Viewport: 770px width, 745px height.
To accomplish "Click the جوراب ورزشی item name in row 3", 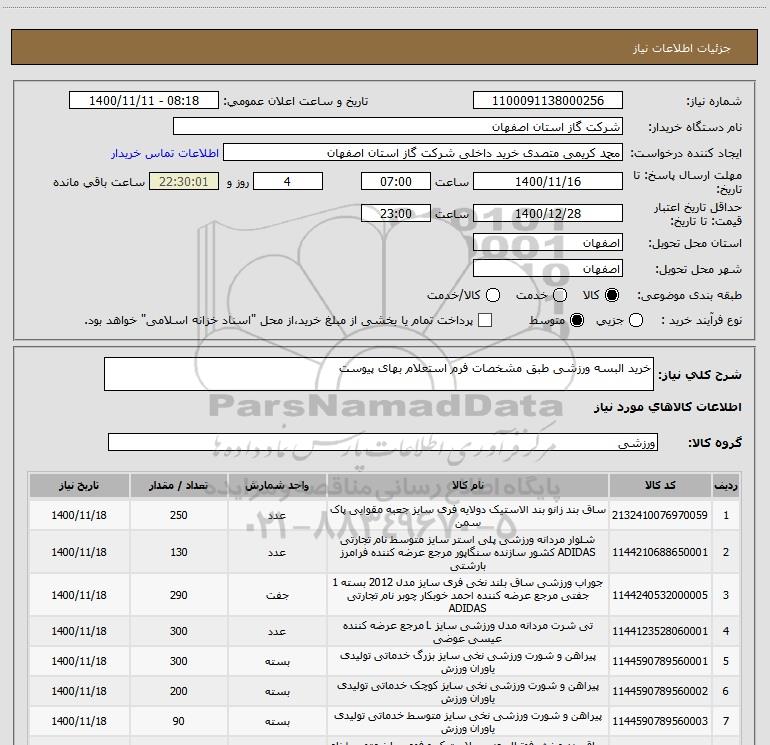I will click(468, 595).
